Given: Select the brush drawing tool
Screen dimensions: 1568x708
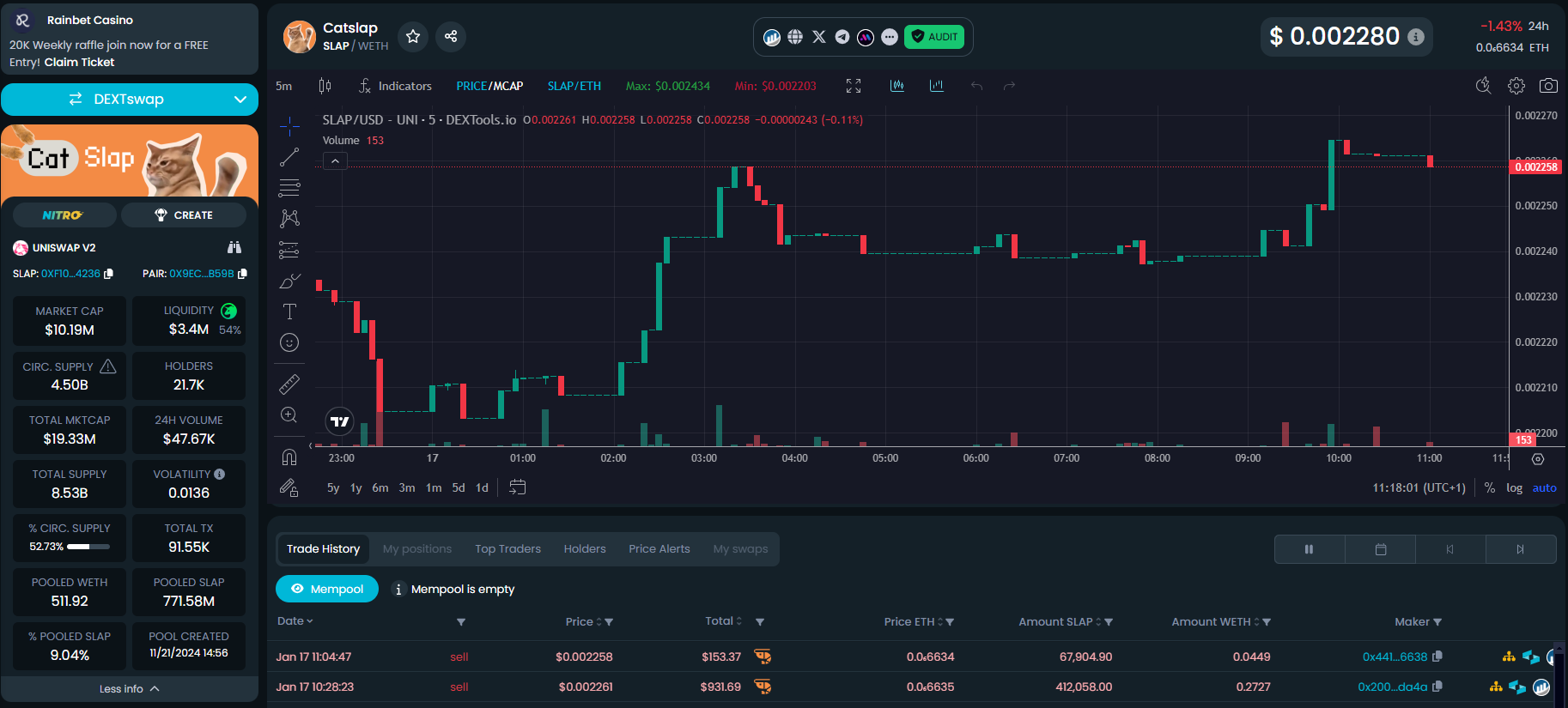Looking at the screenshot, I should (289, 281).
